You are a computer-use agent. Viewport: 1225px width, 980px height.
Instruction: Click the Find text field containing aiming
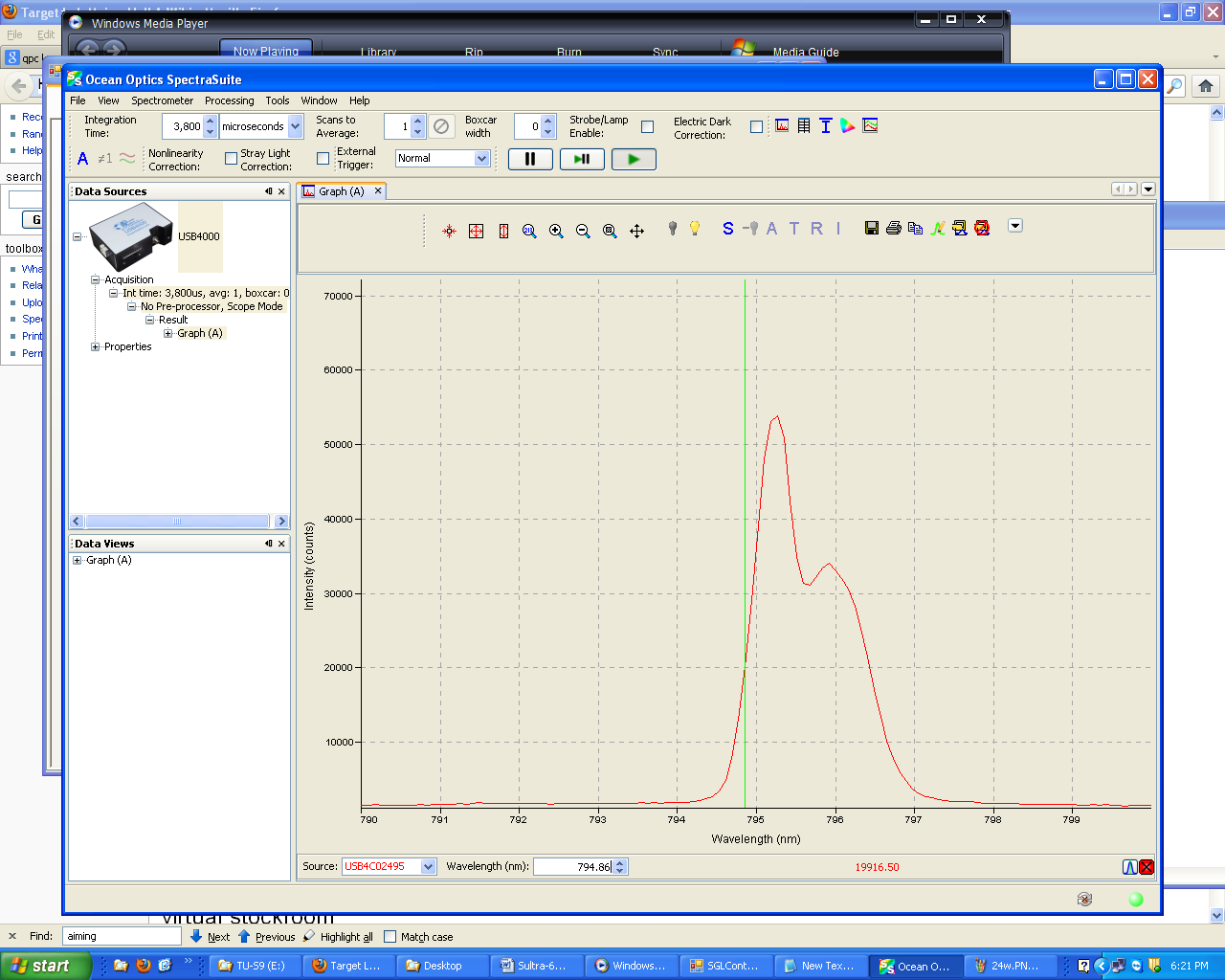coord(122,937)
